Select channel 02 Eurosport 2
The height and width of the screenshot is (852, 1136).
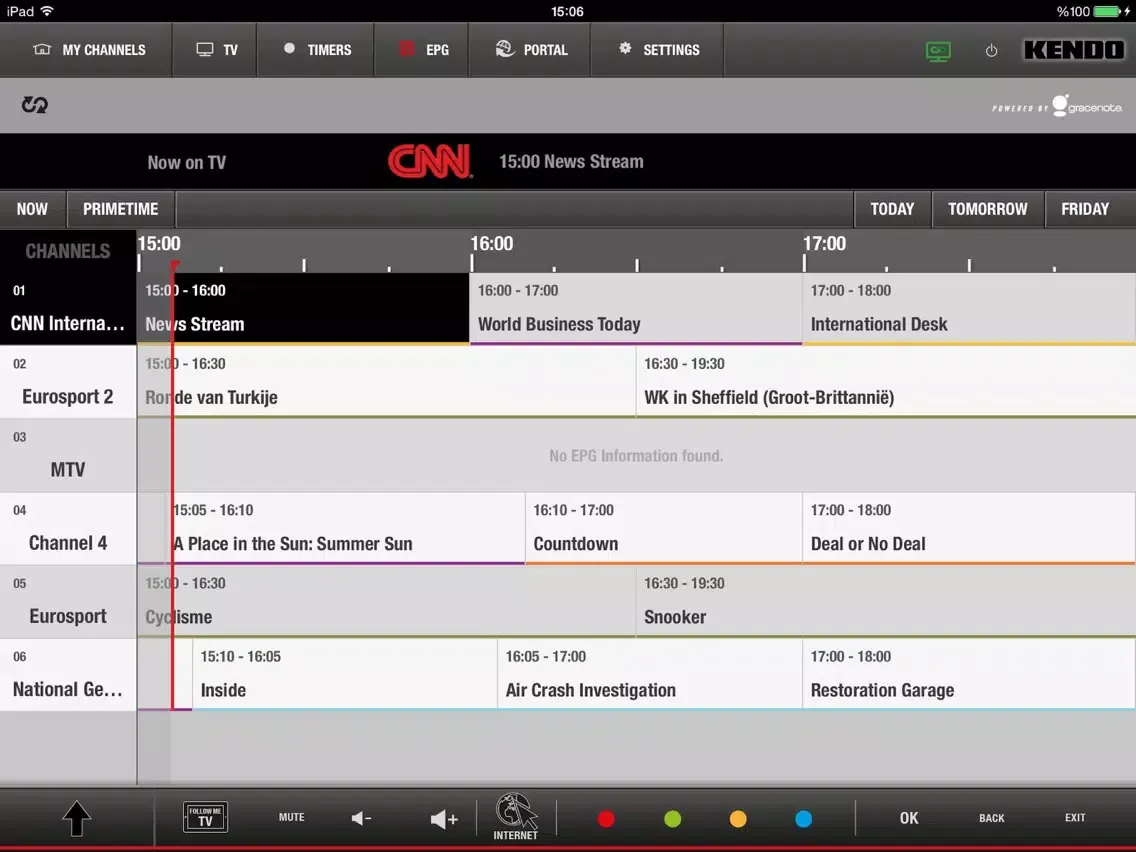68,381
